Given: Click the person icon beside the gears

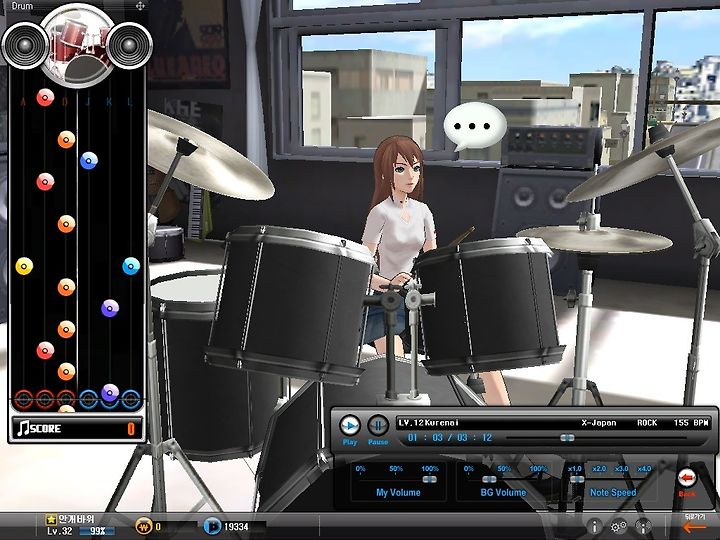Looking at the screenshot, I should [643, 526].
